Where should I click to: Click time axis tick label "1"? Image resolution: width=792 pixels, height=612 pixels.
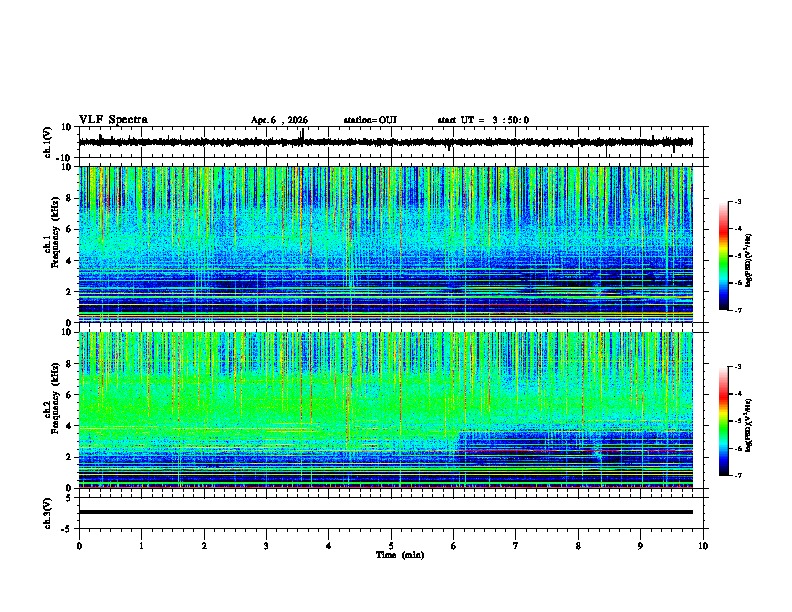tap(141, 546)
